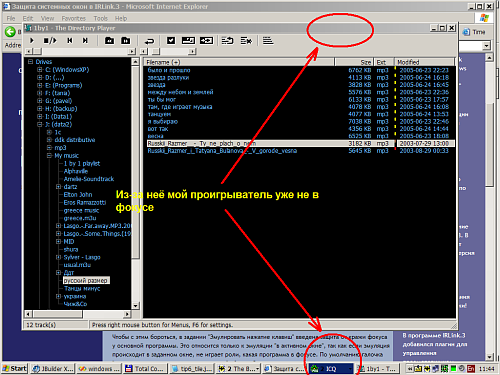Click tree panel scroll up arrow
This screenshot has height=375, width=500.
(x=135, y=62)
